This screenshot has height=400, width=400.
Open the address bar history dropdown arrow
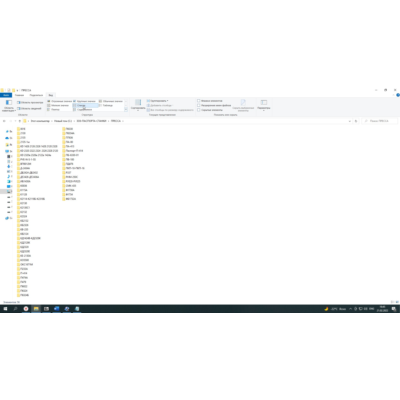(x=349, y=121)
